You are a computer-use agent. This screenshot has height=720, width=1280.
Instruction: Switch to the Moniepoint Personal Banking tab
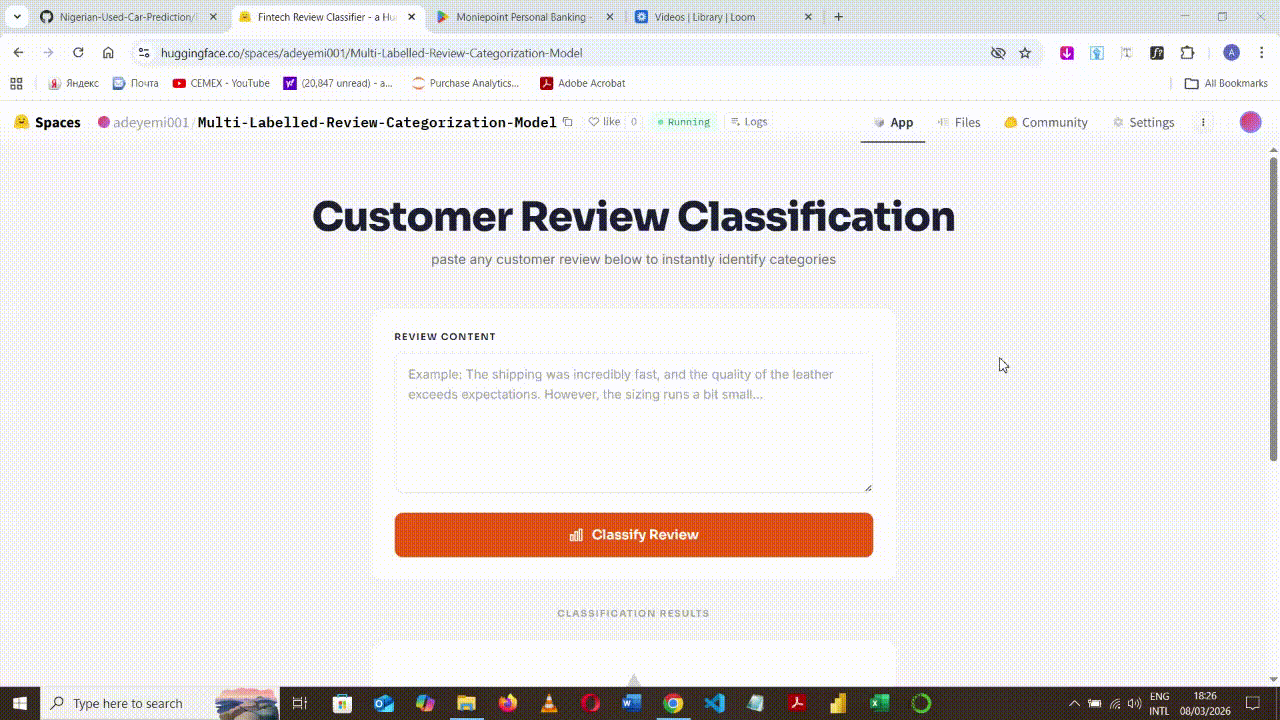click(x=525, y=17)
